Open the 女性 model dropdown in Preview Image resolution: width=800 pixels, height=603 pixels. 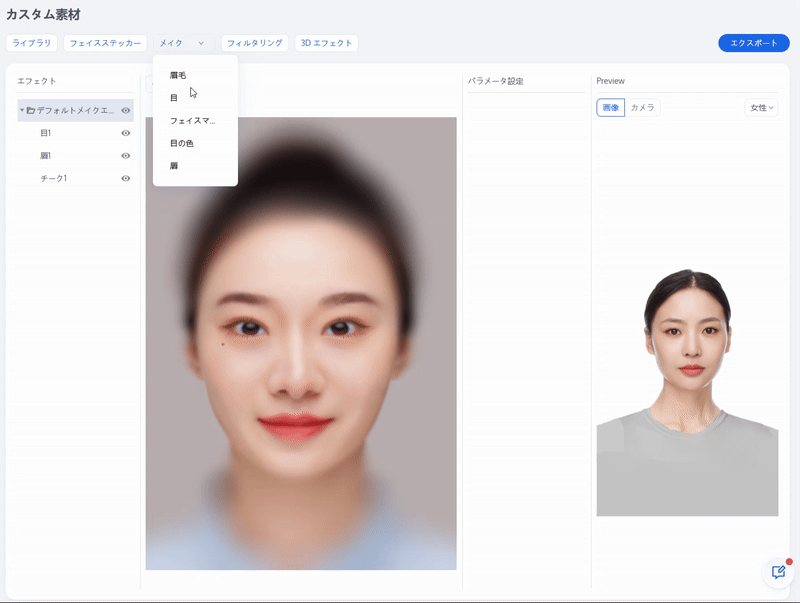760,107
